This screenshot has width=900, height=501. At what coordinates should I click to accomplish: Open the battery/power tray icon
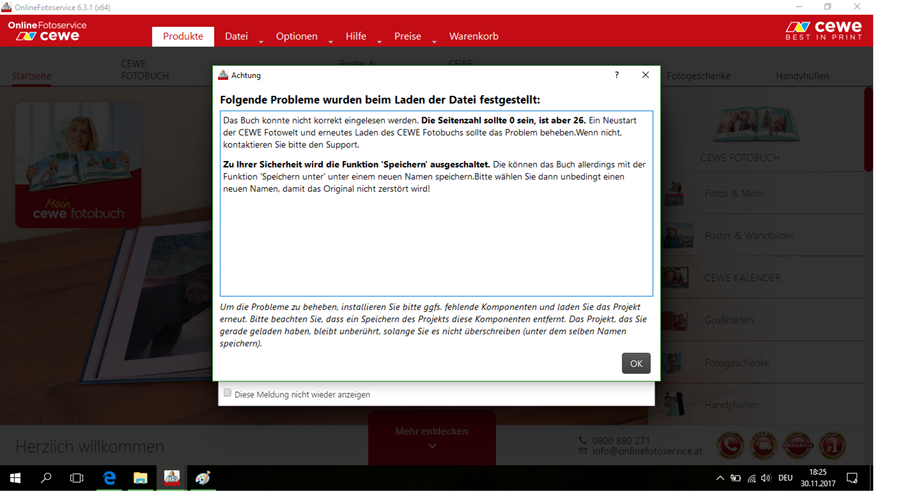[x=735, y=478]
